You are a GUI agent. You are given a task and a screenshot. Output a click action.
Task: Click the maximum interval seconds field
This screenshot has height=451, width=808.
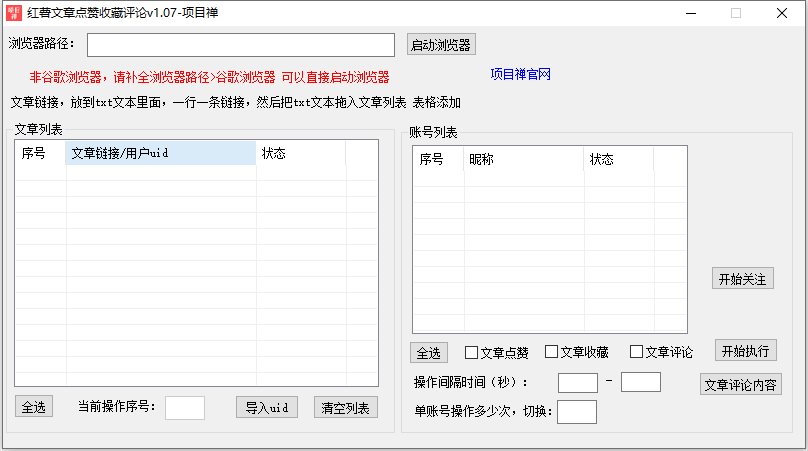[641, 382]
